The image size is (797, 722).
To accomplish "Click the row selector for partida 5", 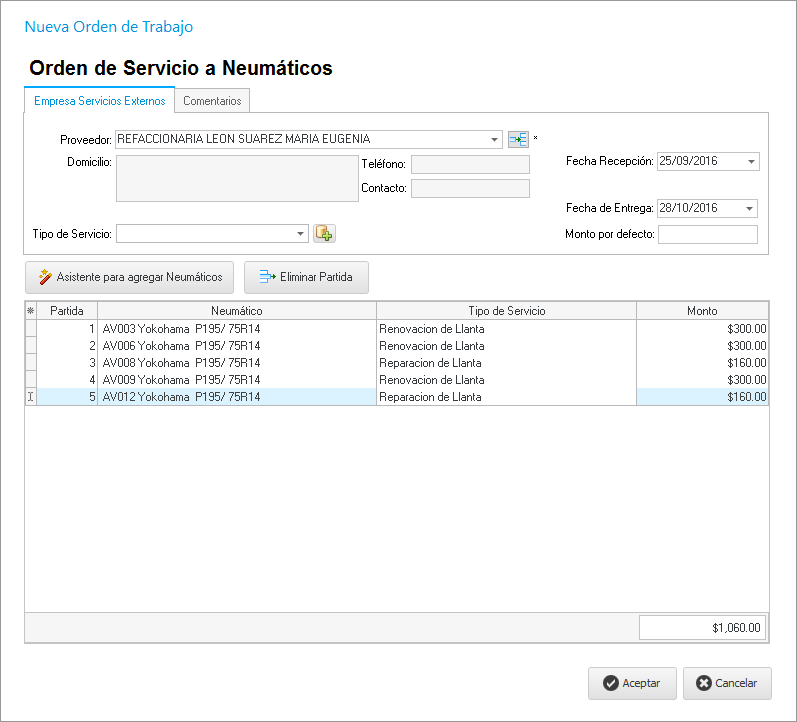I will click(x=30, y=397).
